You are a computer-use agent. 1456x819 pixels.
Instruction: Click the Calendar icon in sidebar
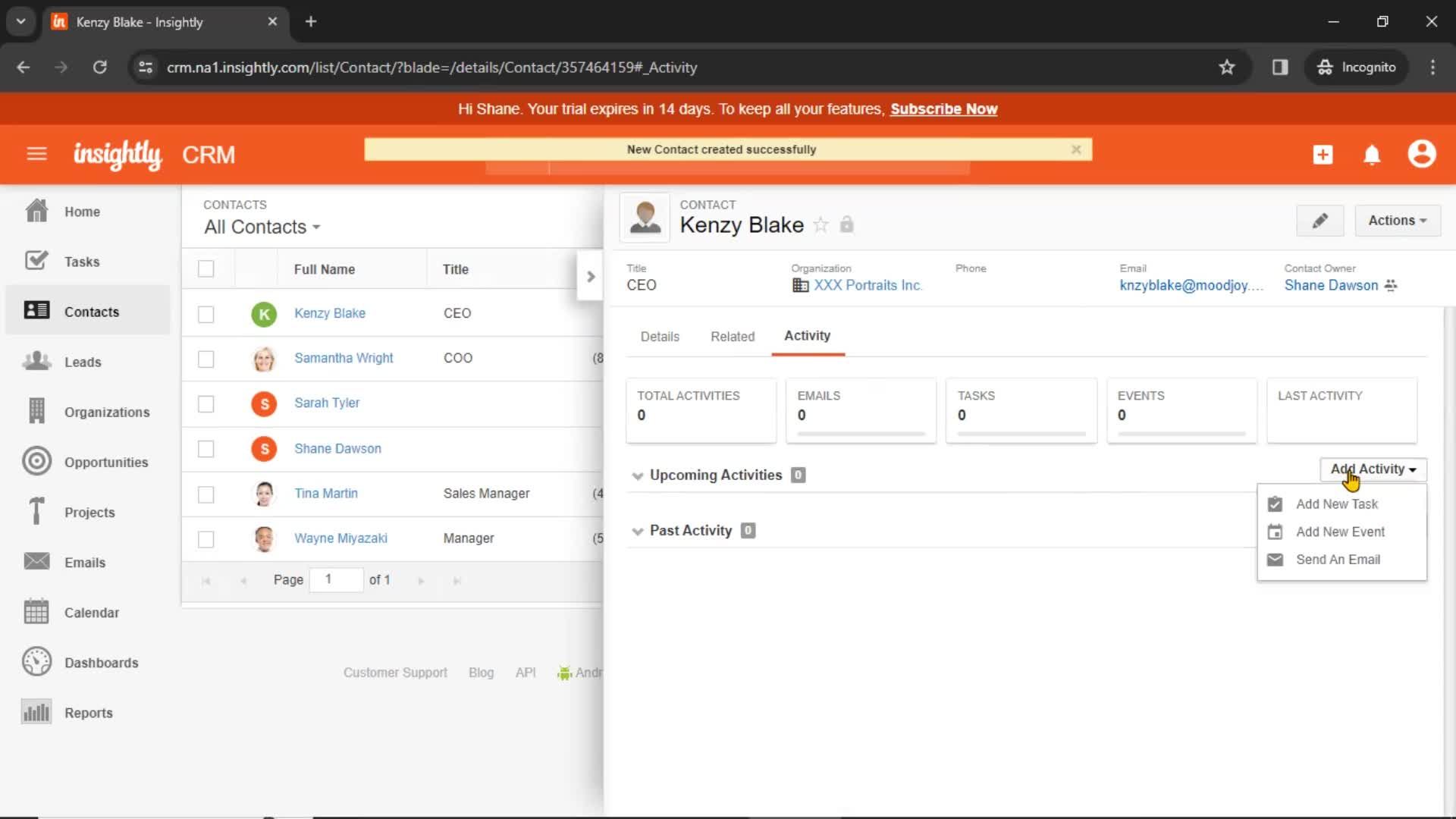(36, 611)
